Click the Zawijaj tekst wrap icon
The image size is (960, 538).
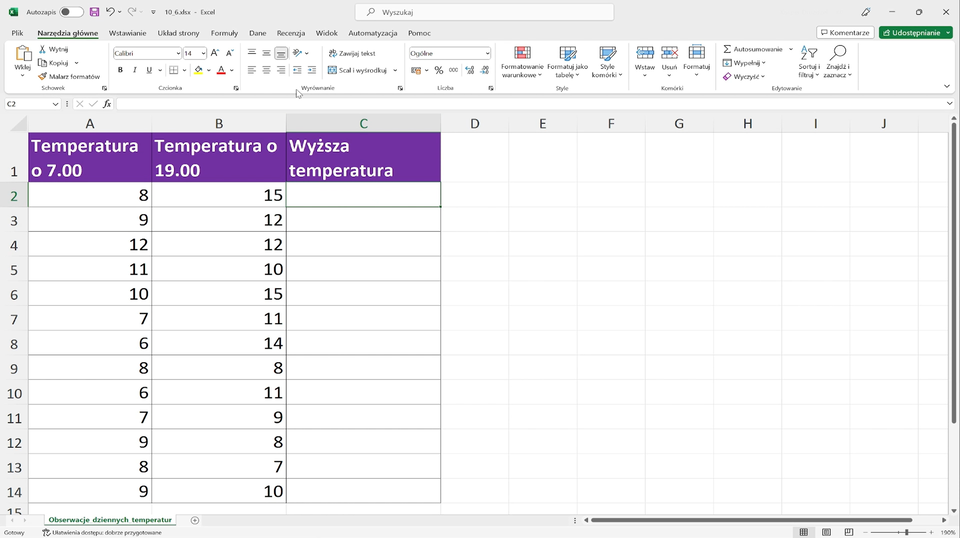(333, 53)
